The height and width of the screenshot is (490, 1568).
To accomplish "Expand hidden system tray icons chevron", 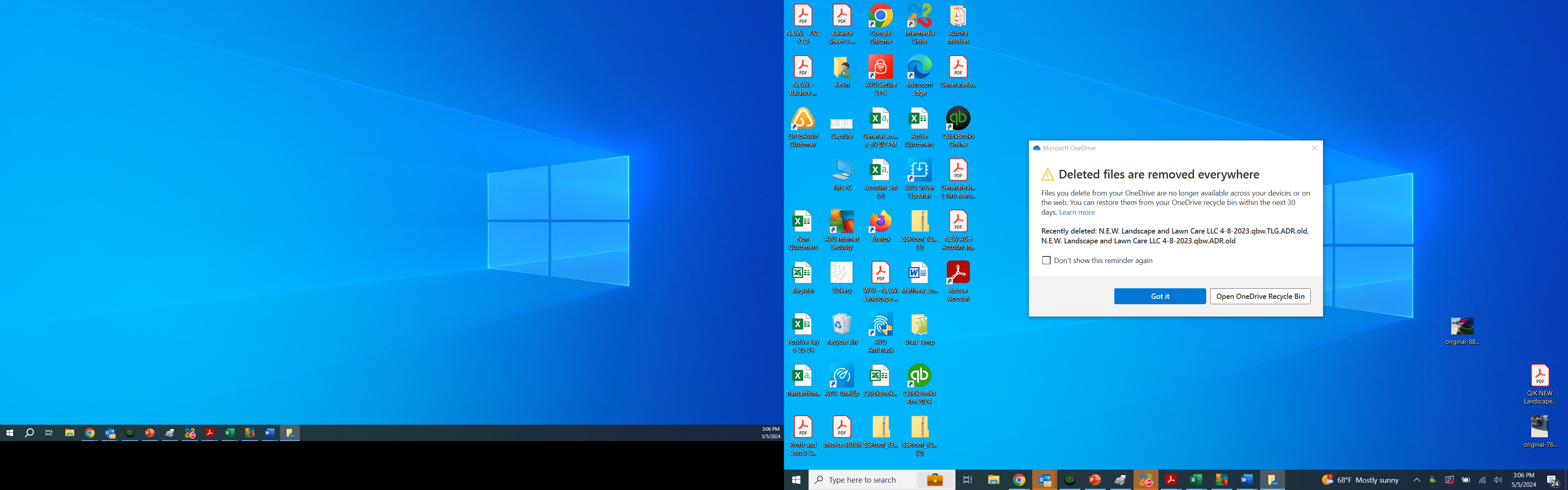I will 1417,480.
